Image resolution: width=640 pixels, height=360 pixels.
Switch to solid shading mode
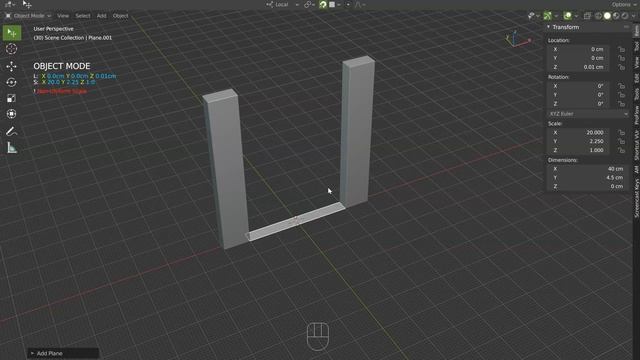607,16
